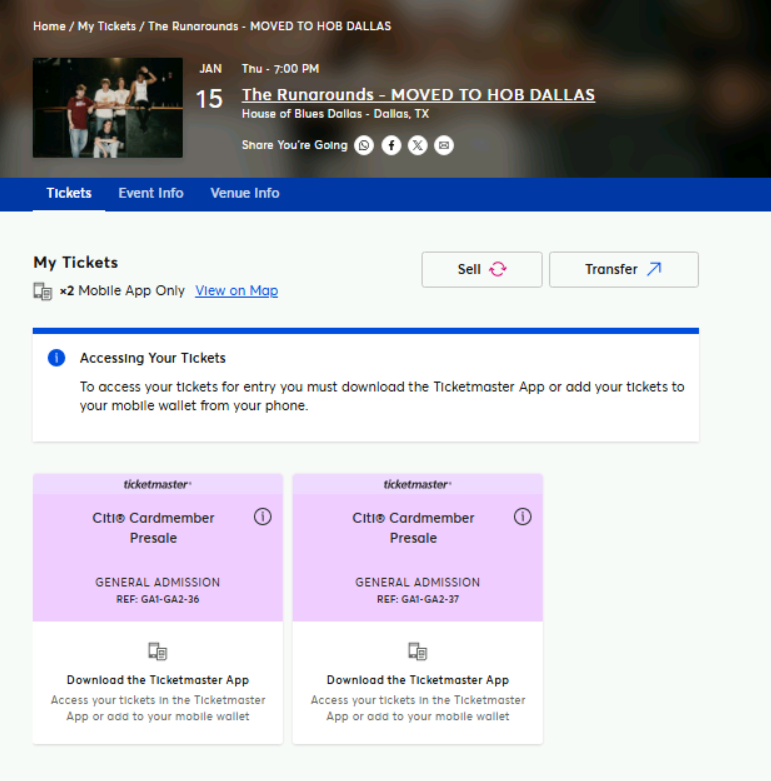This screenshot has height=781, width=771.
Task: Open the Venue Info tab
Action: (245, 193)
